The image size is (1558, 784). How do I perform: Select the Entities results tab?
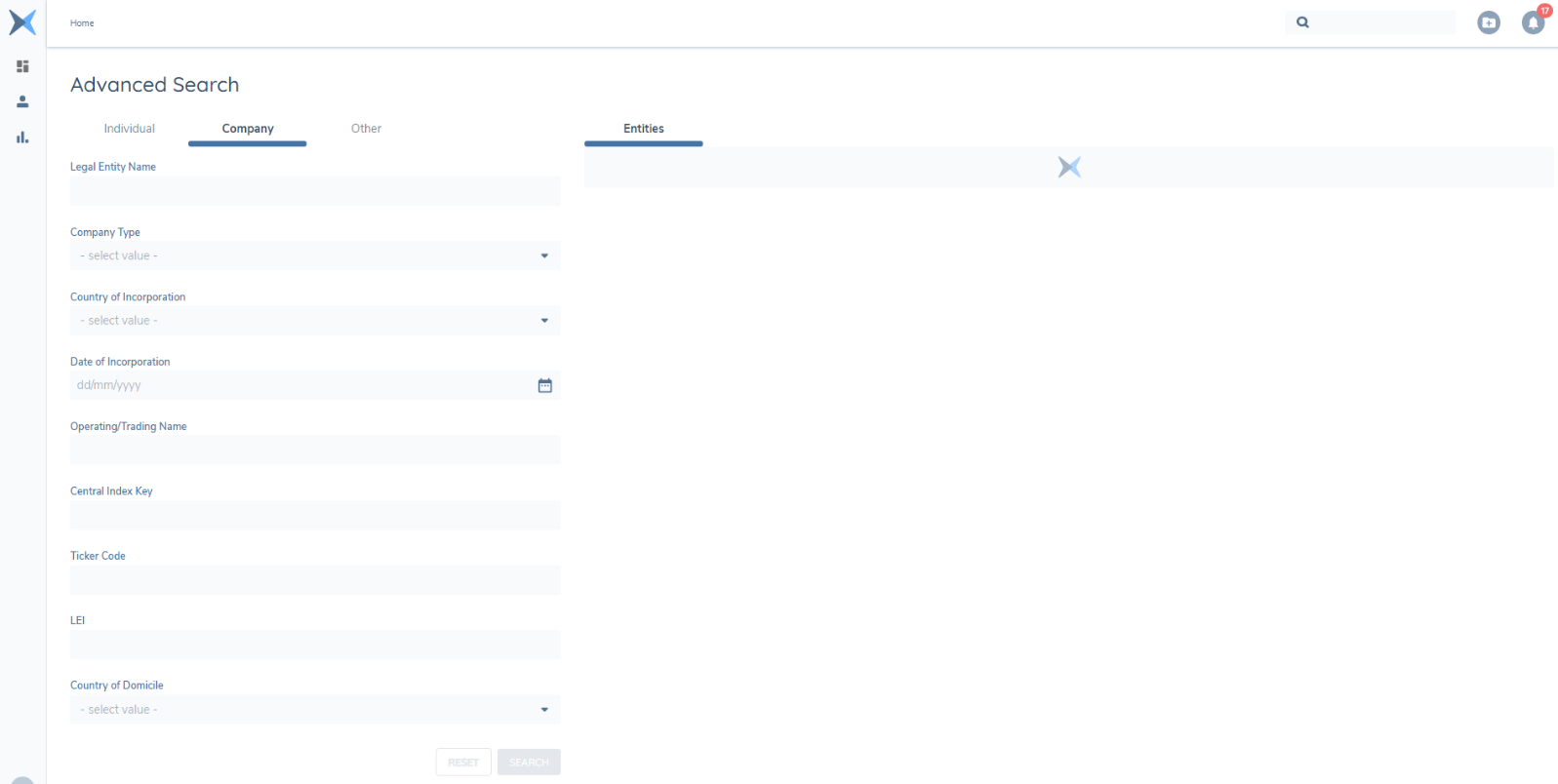(x=643, y=129)
